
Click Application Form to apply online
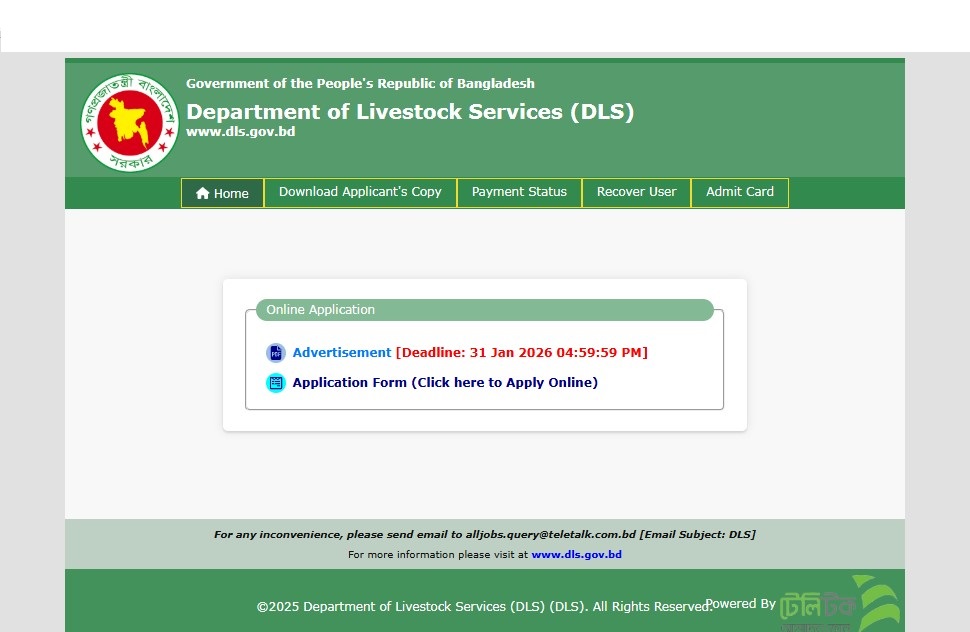[x=445, y=383]
